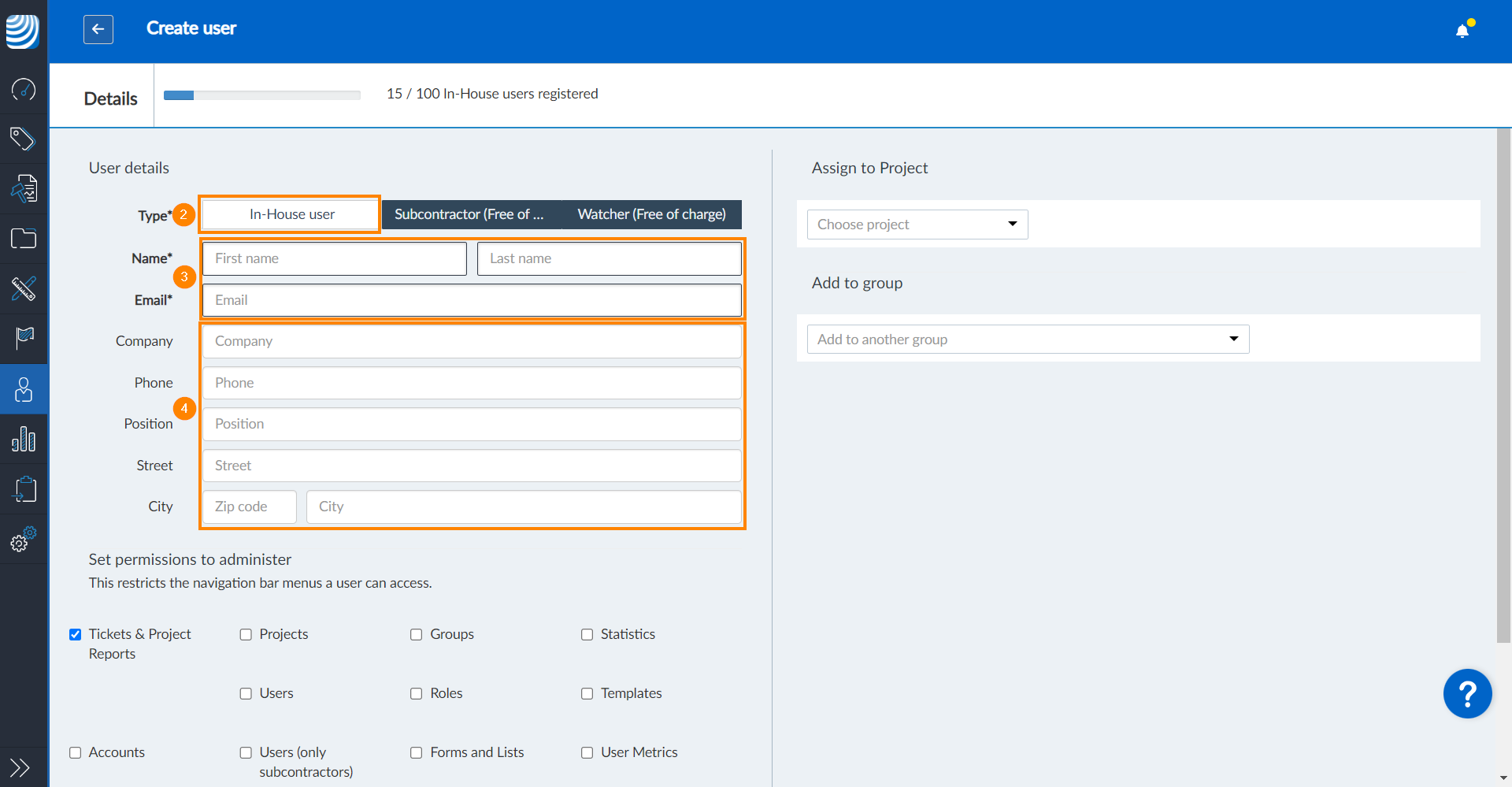Click the blue help question mark button
The height and width of the screenshot is (787, 1512).
[x=1467, y=694]
